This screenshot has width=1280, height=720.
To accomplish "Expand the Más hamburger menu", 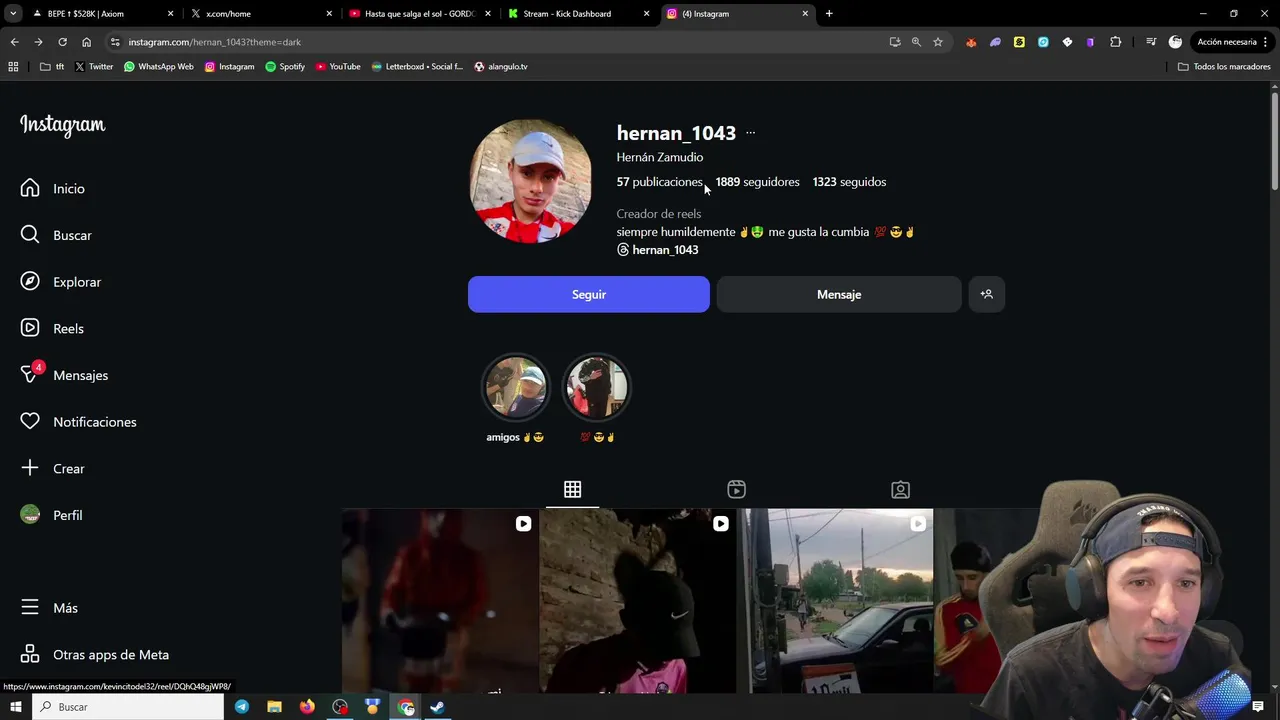I will 49,608.
